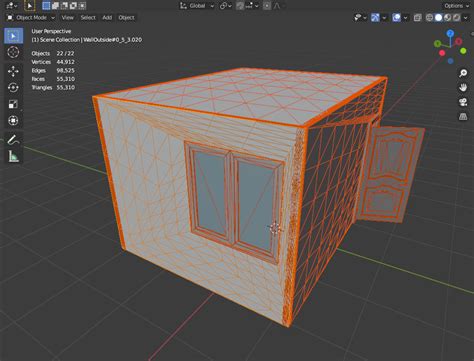Switch perspective/orthographic projection grid button
474x361 pixels.
pyautogui.click(x=463, y=117)
